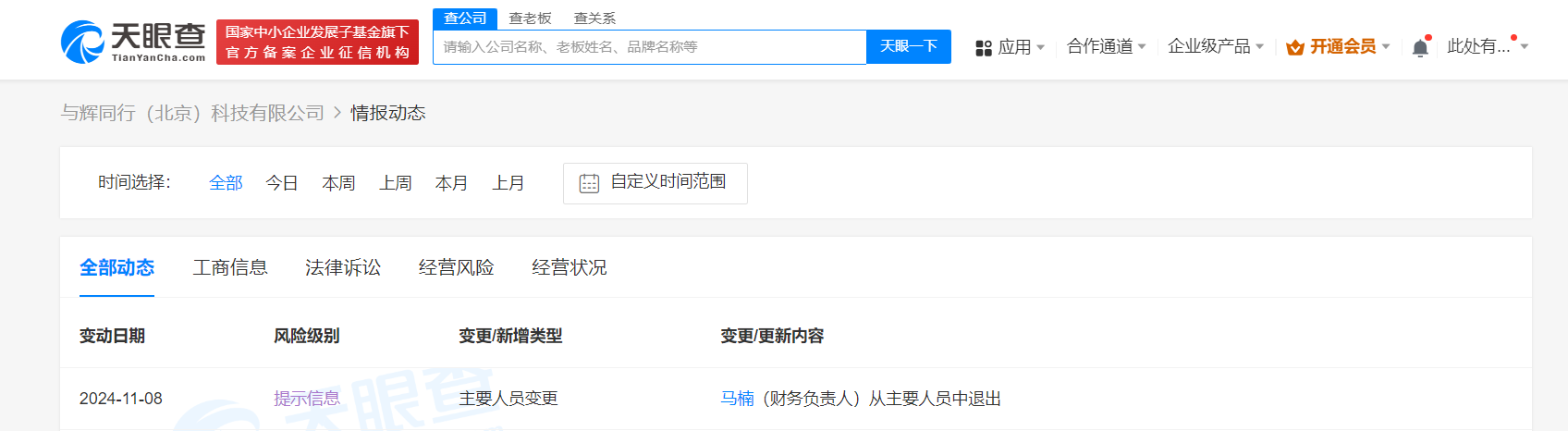
Task: Switch to 法律诉讼 tab
Action: point(343,267)
